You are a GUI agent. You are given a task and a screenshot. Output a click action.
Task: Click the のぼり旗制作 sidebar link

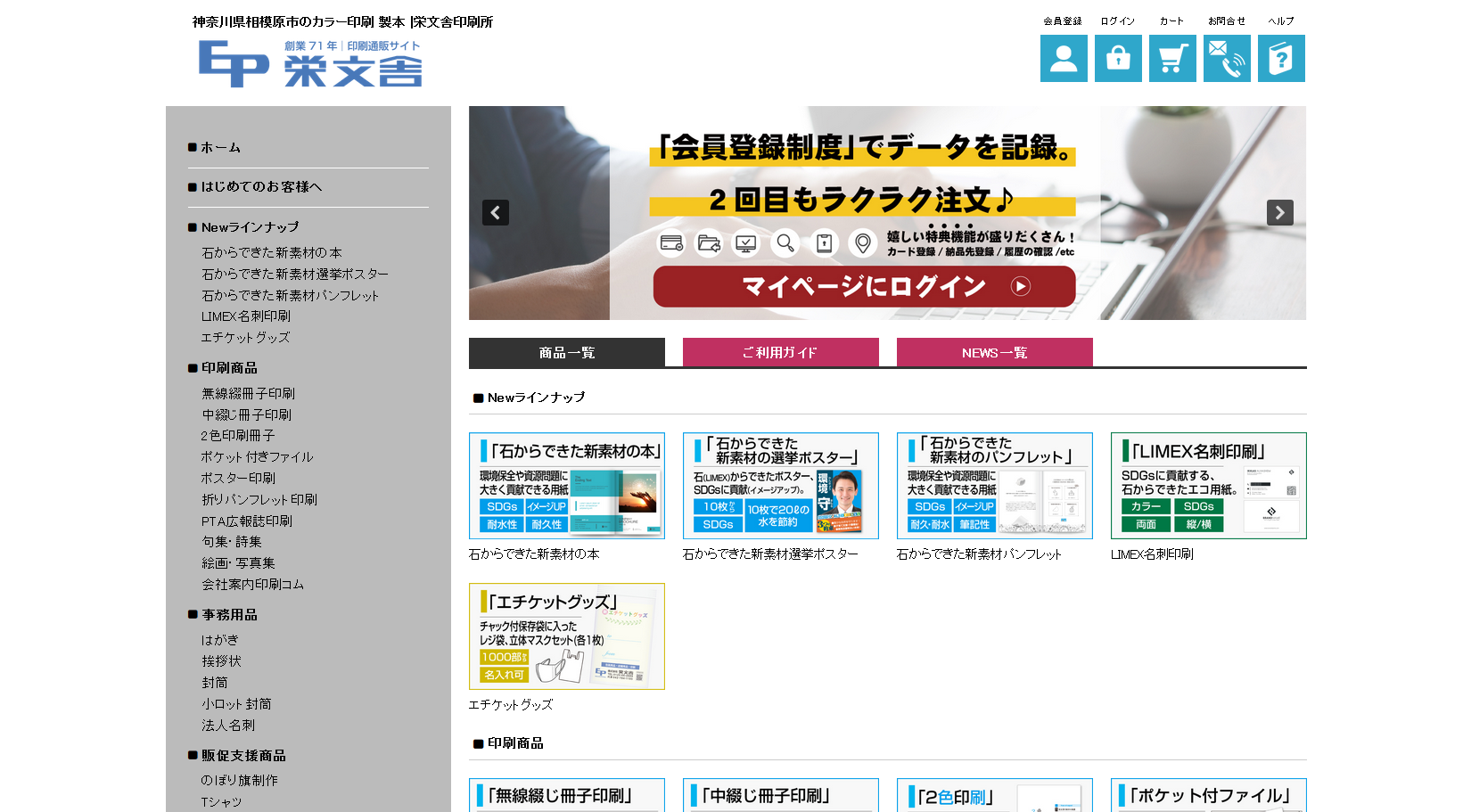click(x=239, y=781)
